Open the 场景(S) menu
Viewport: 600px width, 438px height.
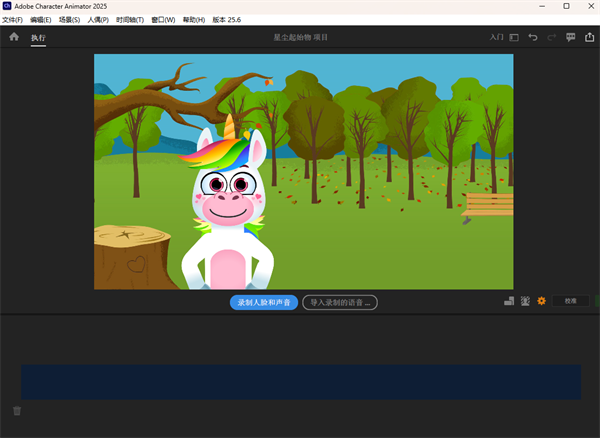(x=69, y=20)
